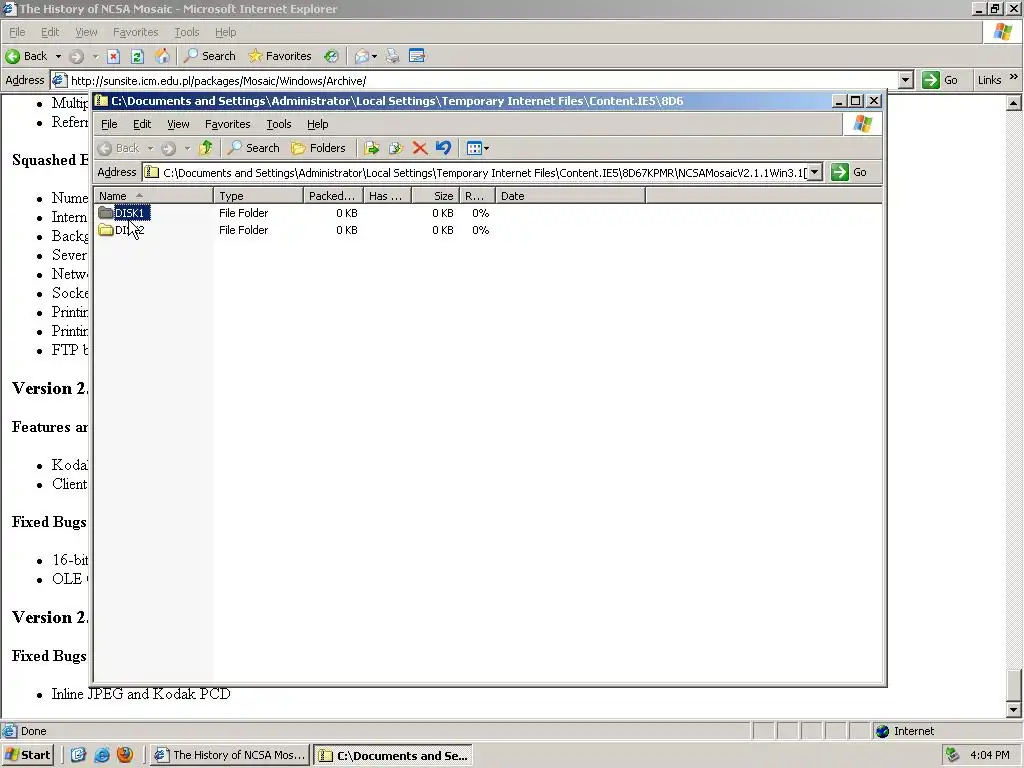Viewport: 1024px width, 768px height.
Task: Click the Copy To icon
Action: 396,148
